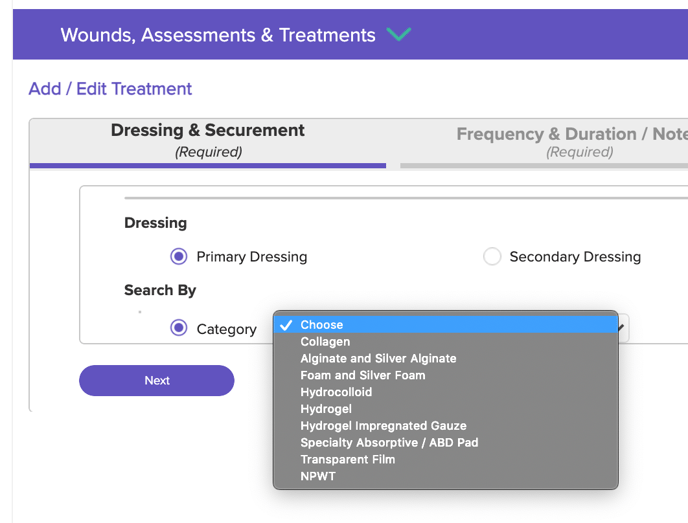The width and height of the screenshot is (688, 523).
Task: Click the checkmark beside Choose
Action: [x=287, y=325]
